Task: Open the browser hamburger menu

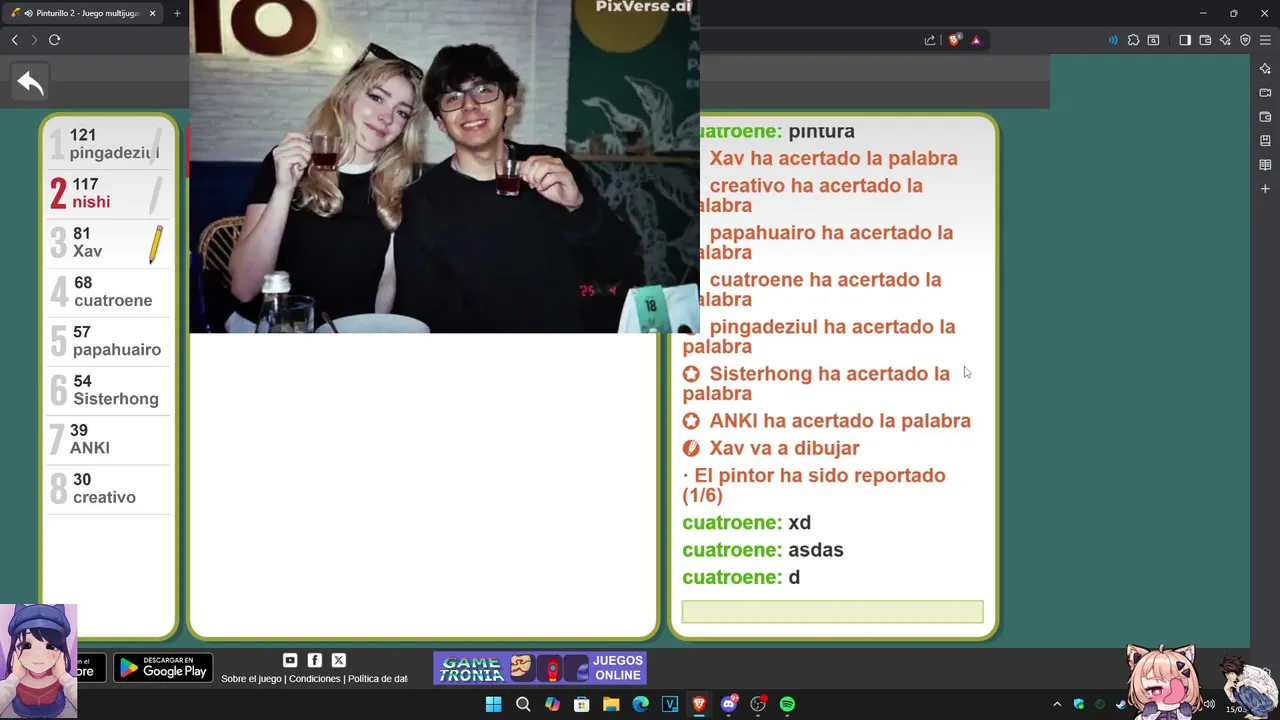Action: click(1265, 40)
